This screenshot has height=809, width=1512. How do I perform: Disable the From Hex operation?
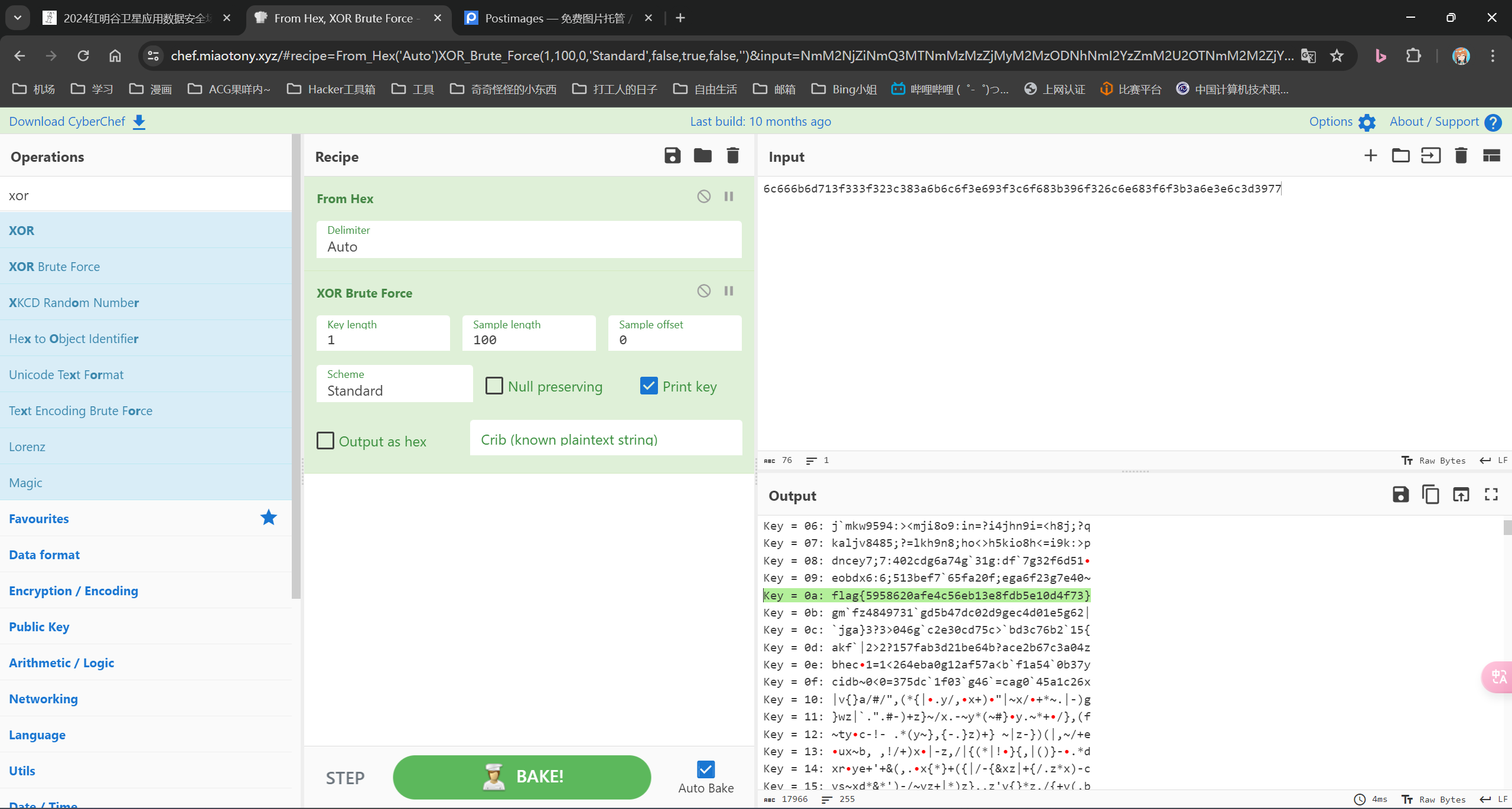click(x=703, y=197)
